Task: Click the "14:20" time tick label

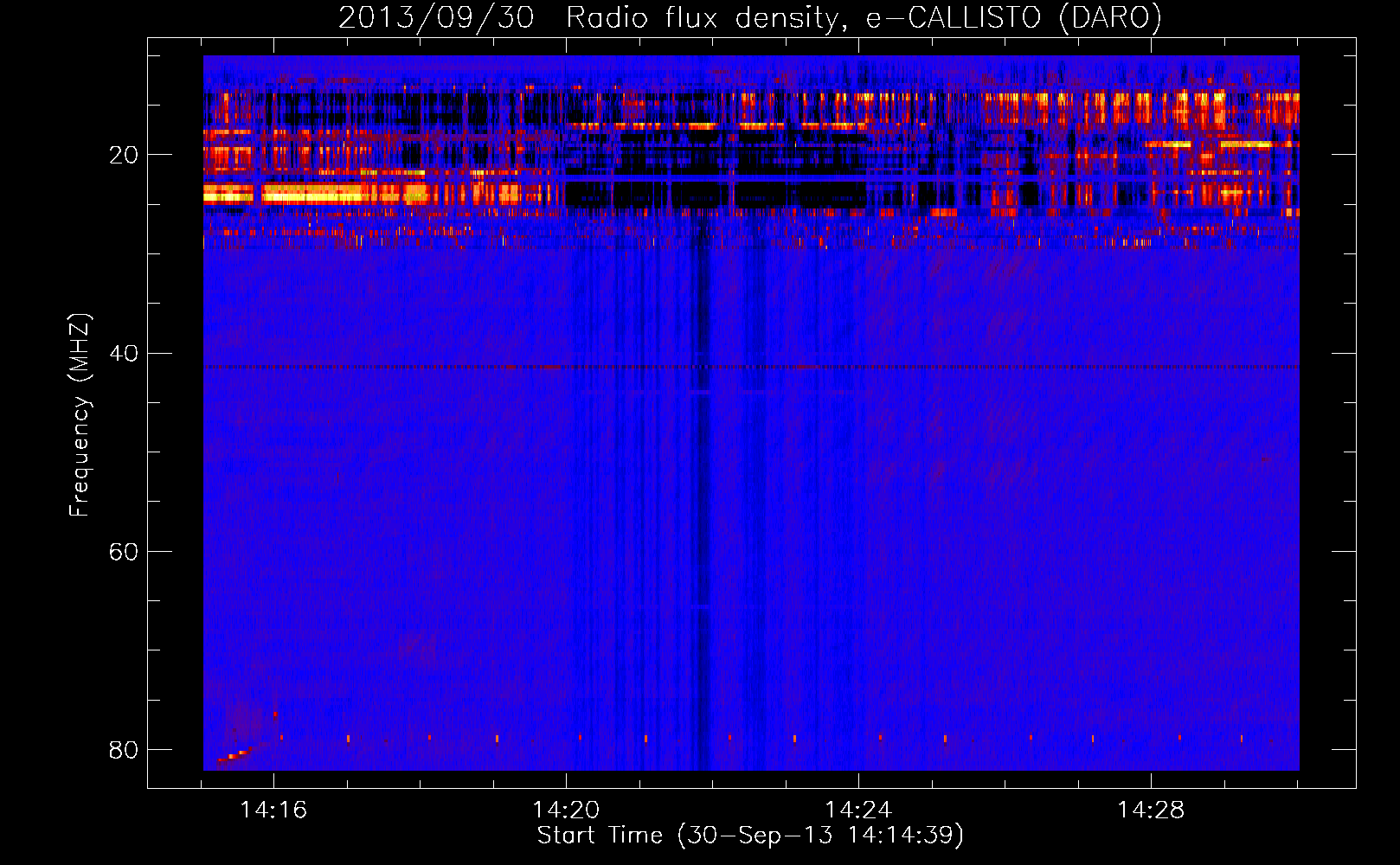Action: (x=566, y=810)
